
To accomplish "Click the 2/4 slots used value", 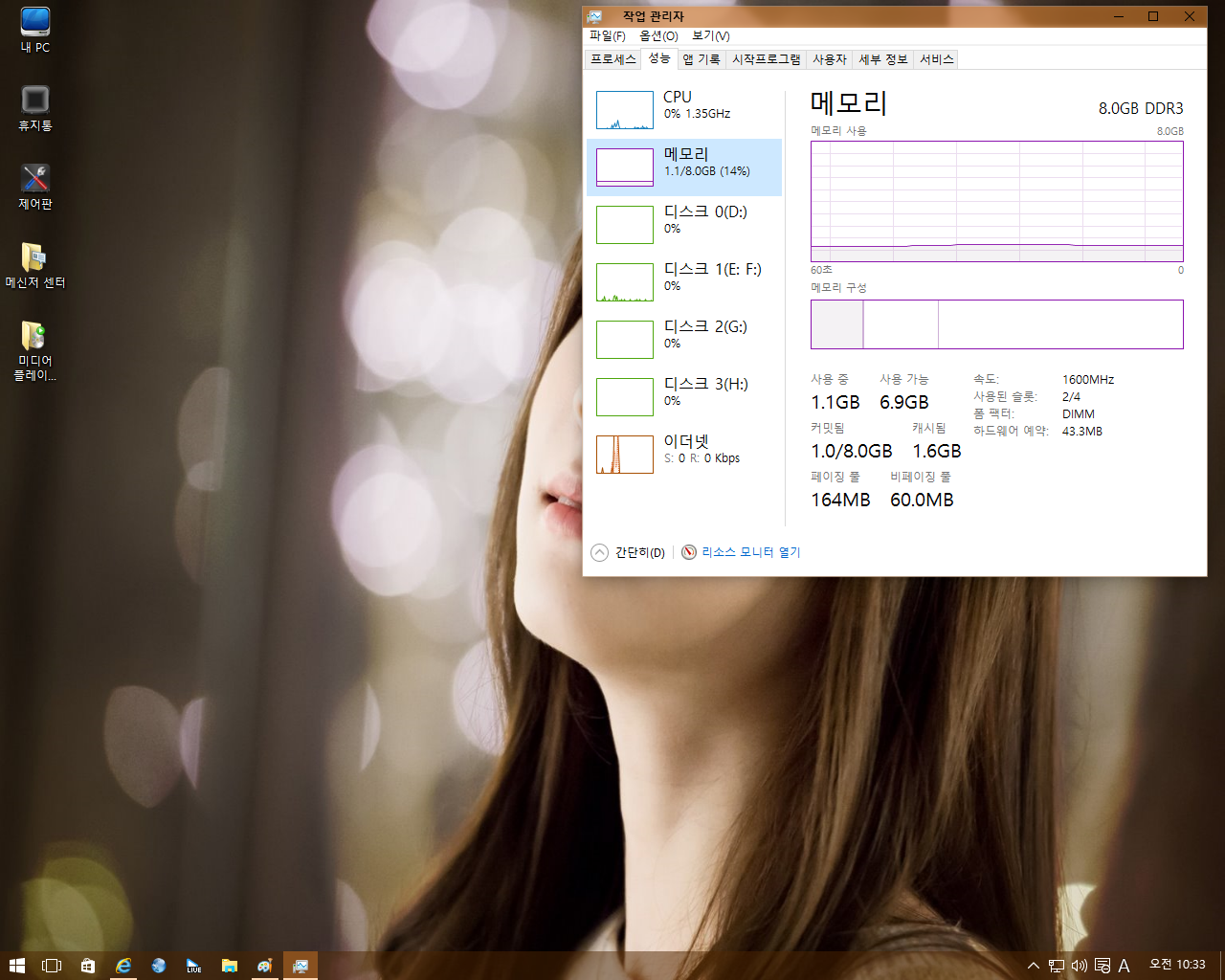I will tap(1071, 397).
